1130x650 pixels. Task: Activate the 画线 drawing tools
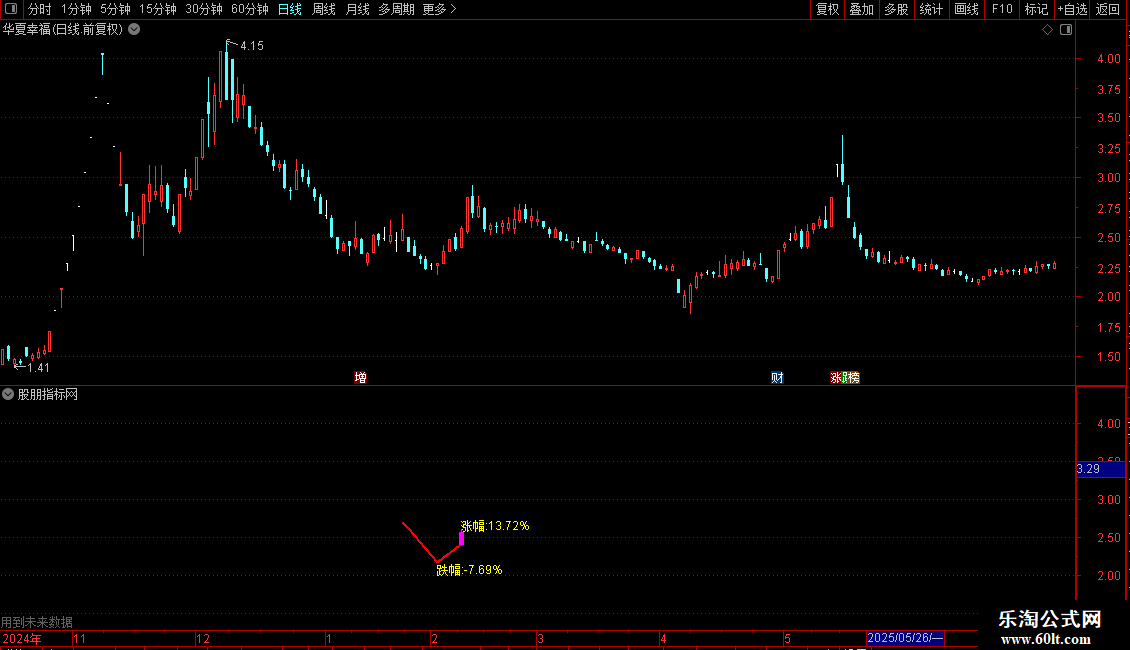tap(966, 9)
